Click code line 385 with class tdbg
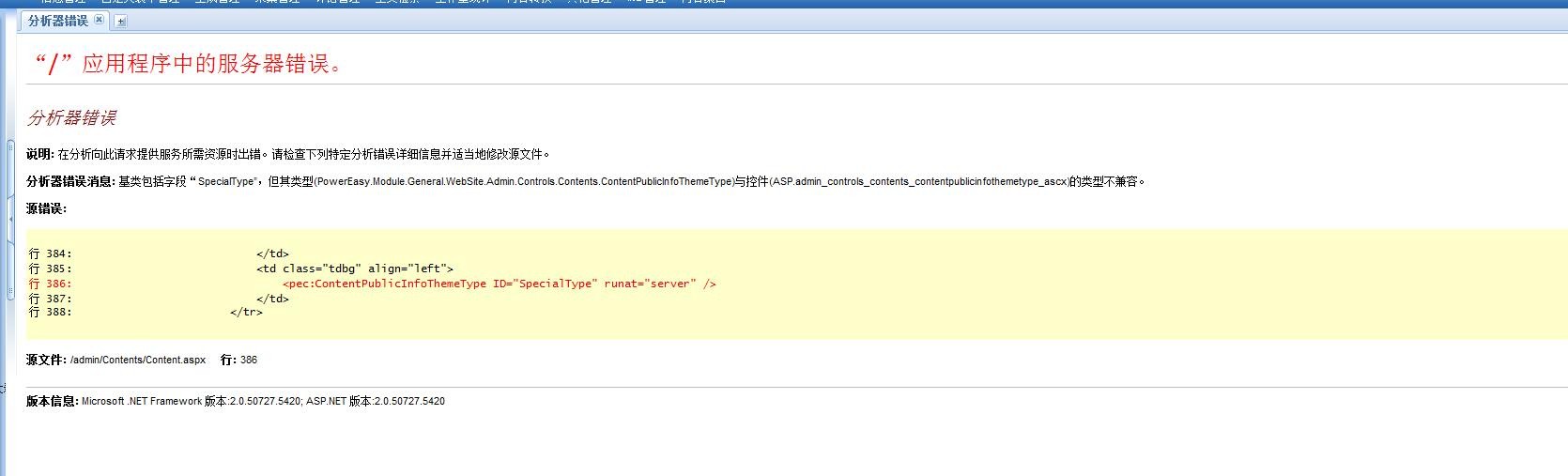Screen dimensions: 1568x476 click(x=354, y=269)
